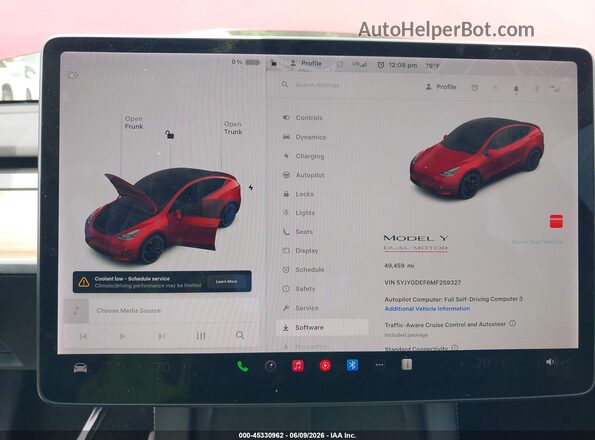Screen dimensions: 595x440
Task: Tap the Open Trunk button
Action: click(233, 128)
